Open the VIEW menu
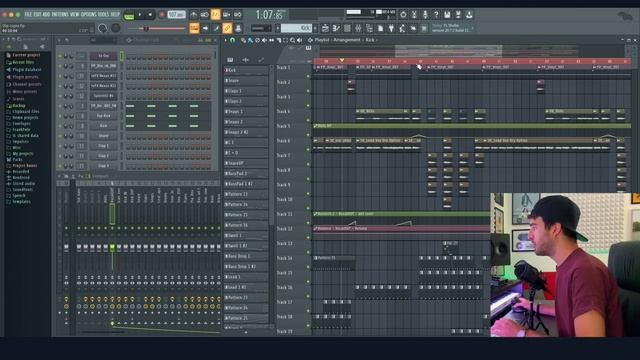The image size is (640, 360). pos(75,14)
